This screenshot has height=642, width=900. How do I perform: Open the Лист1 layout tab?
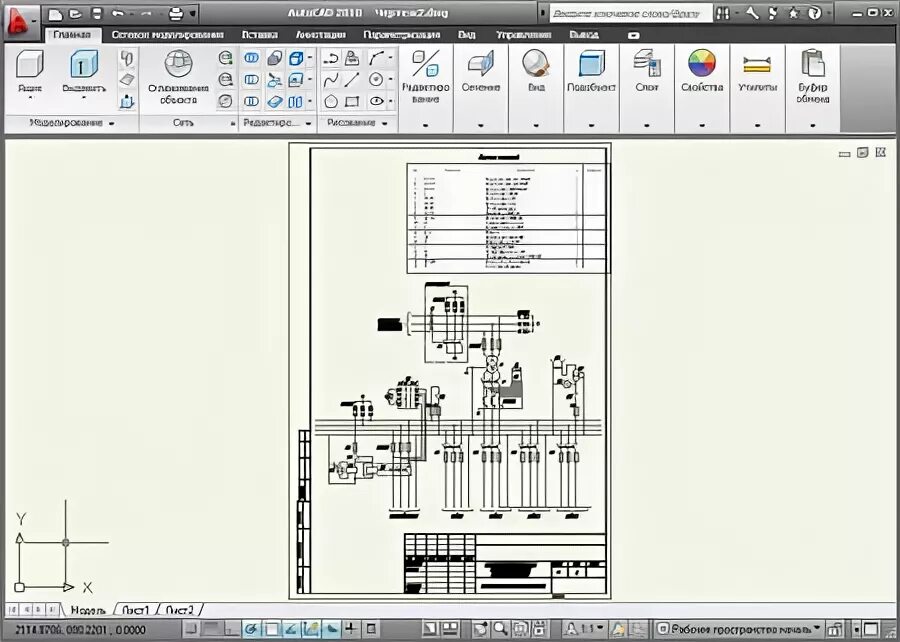(136, 610)
